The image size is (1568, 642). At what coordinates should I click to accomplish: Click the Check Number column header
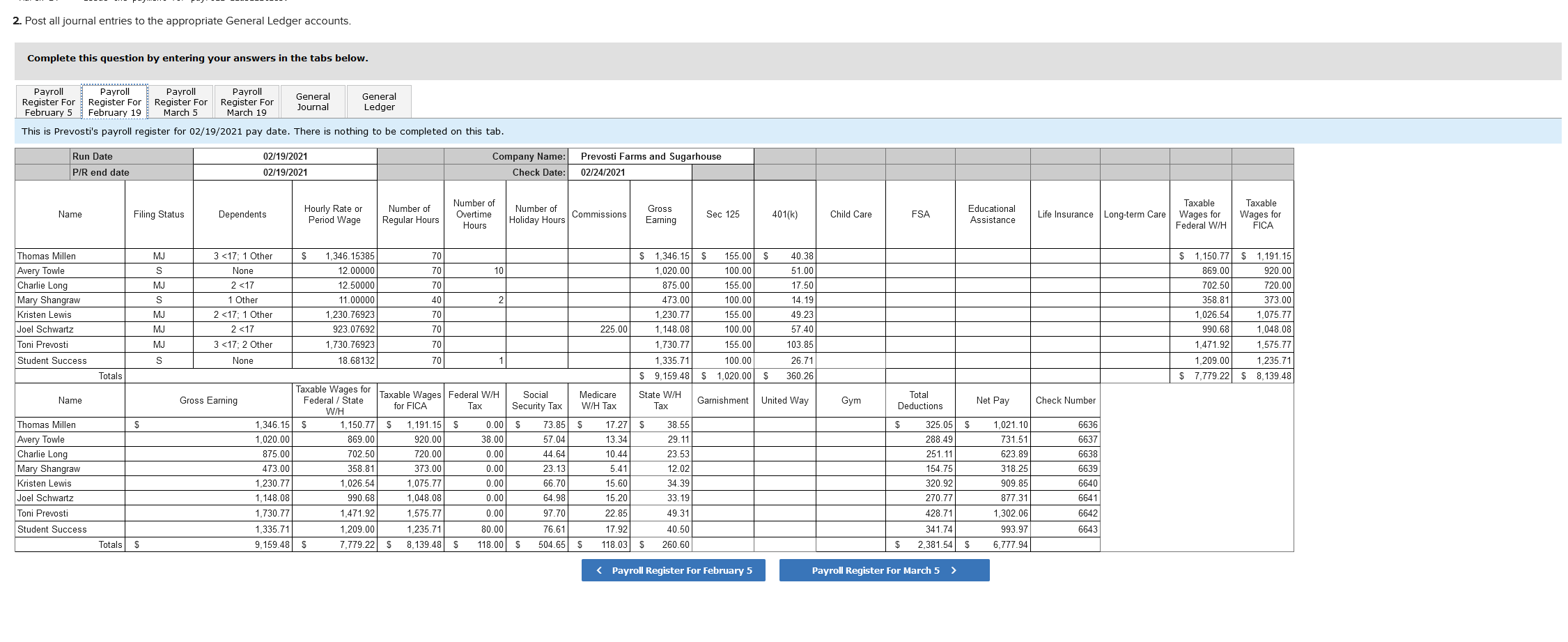coord(1065,400)
